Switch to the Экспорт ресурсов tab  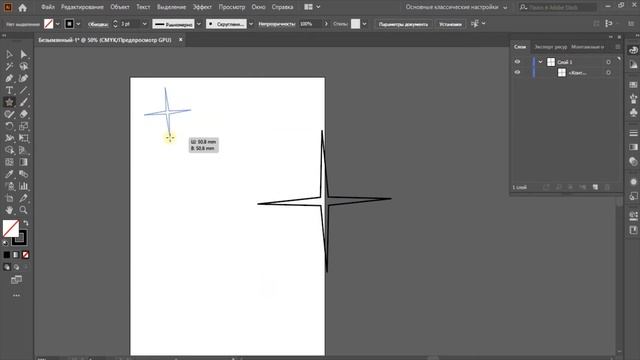coord(551,47)
